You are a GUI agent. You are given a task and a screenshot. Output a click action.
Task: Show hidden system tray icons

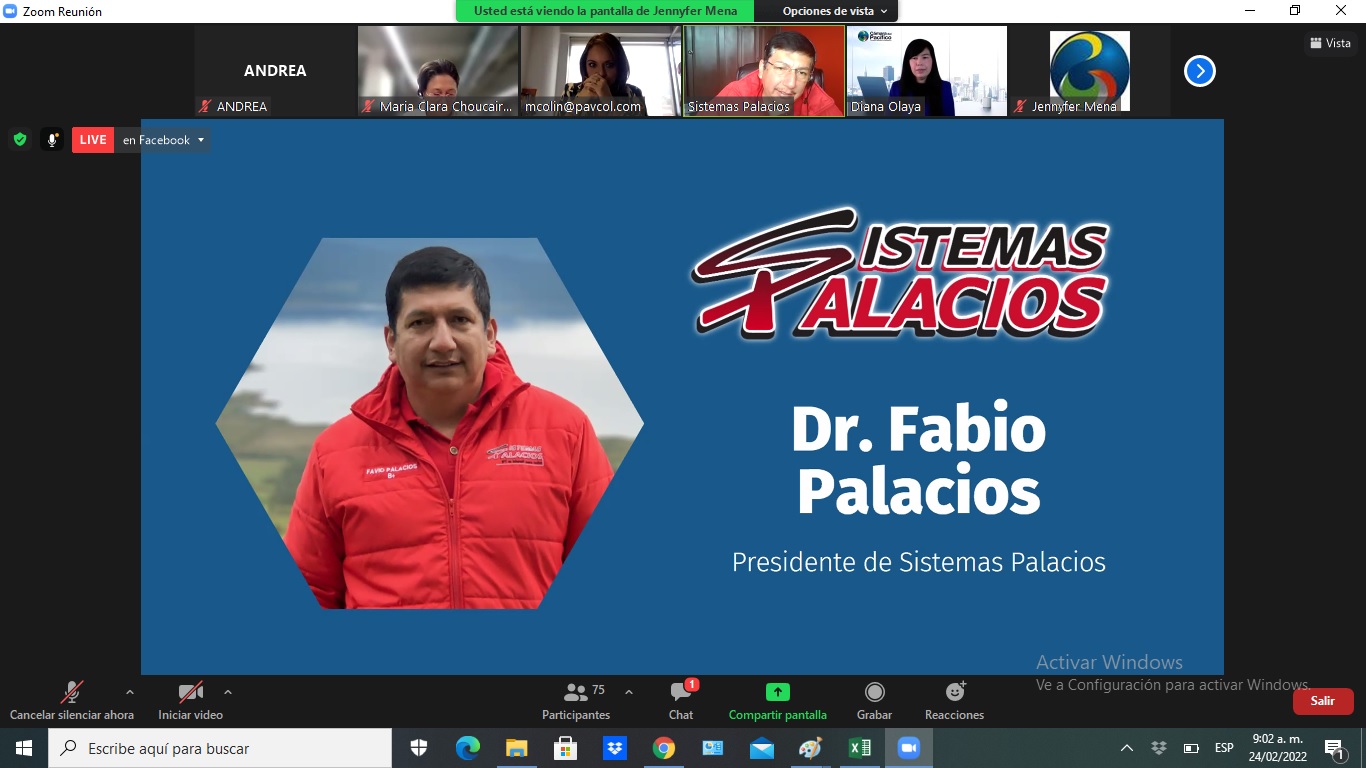click(1127, 748)
